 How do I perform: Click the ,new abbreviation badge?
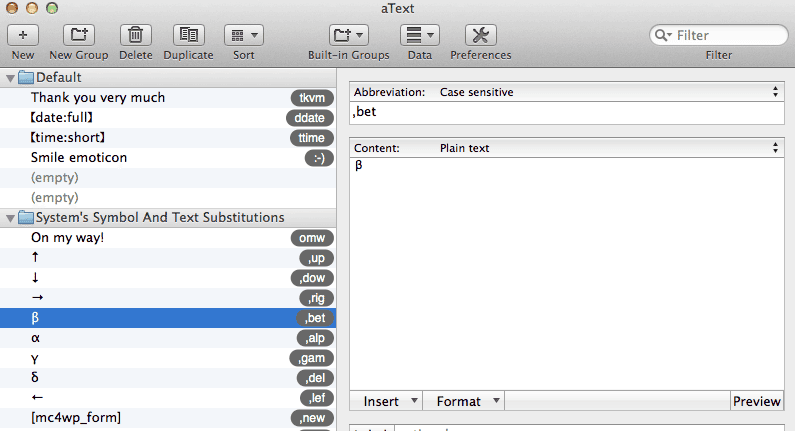(x=312, y=418)
